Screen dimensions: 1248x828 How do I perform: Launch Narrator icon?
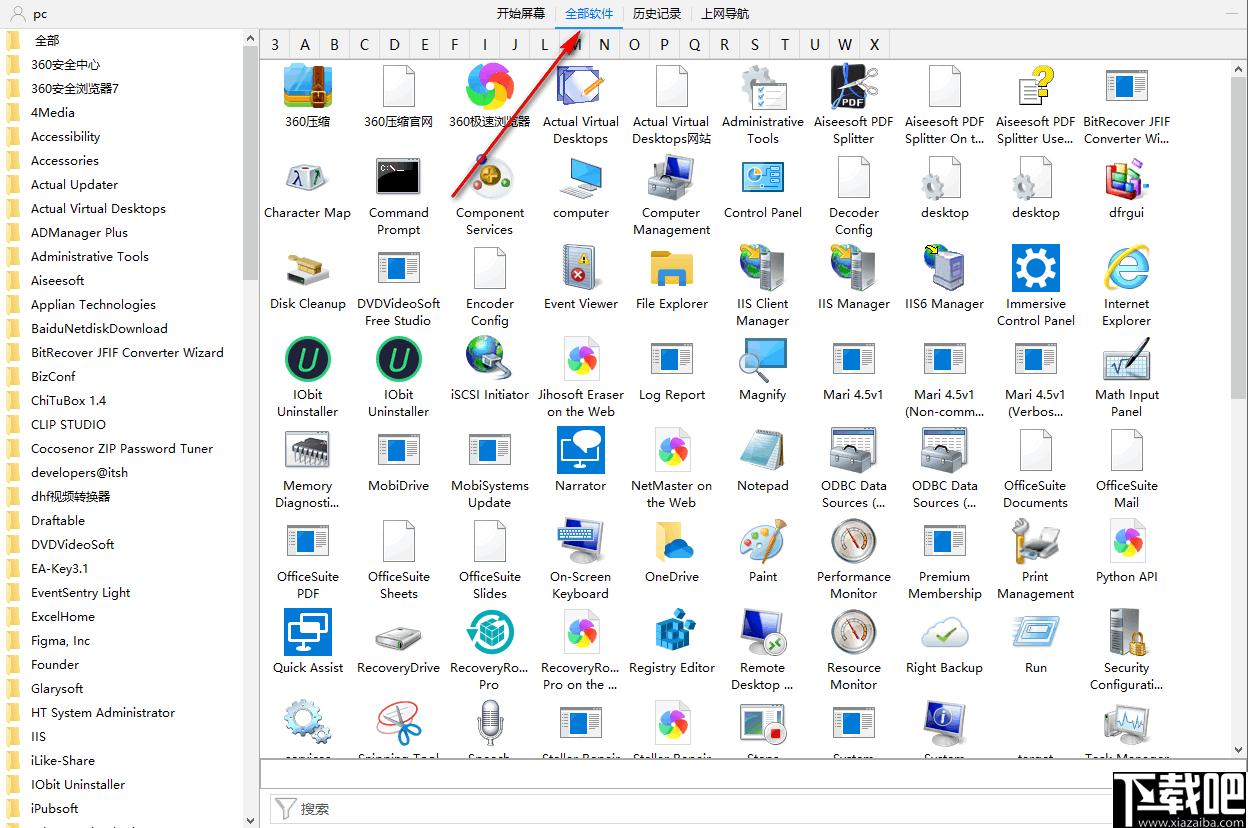click(x=581, y=450)
